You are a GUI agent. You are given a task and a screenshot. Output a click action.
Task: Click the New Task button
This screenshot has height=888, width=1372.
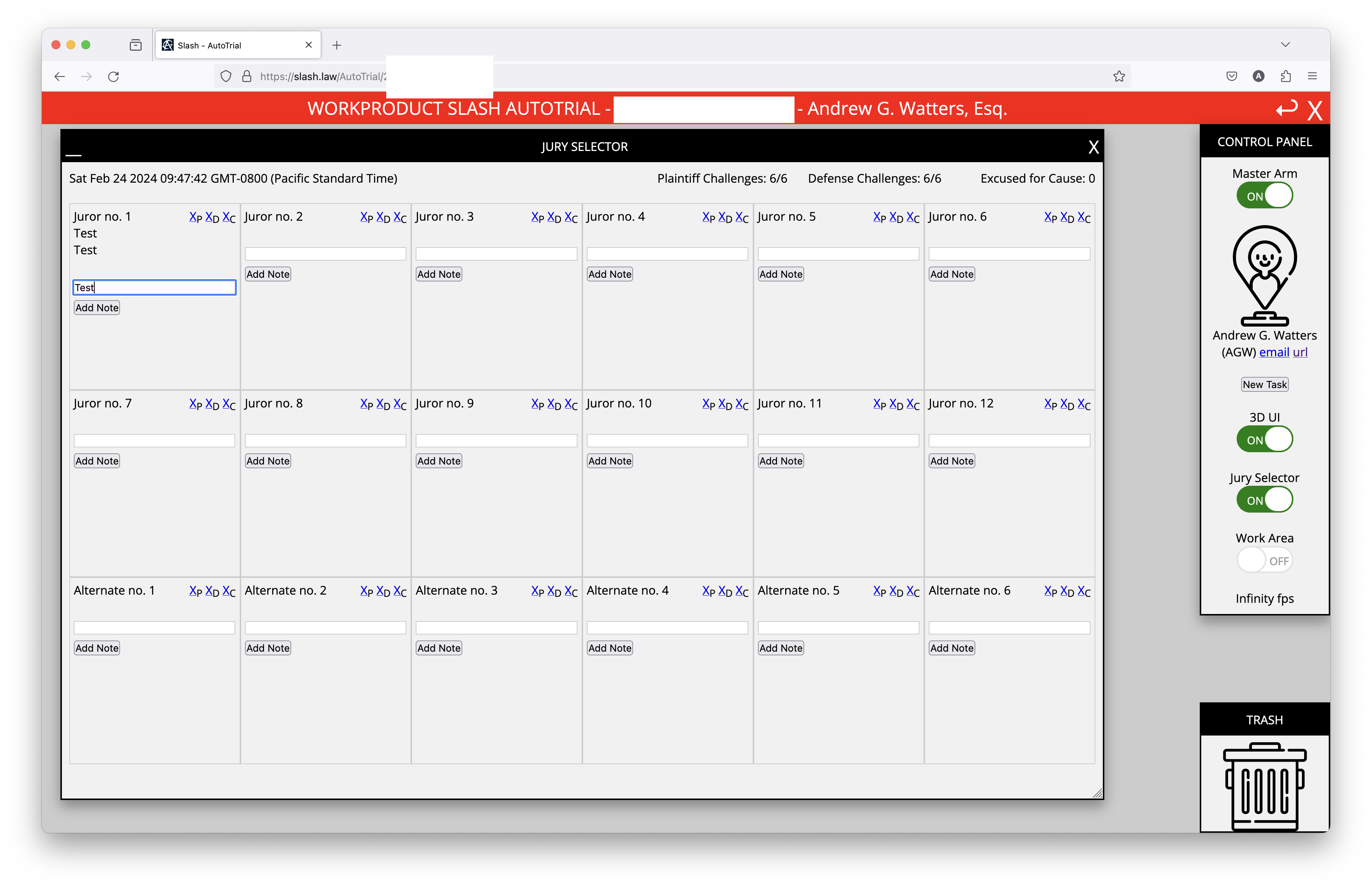1264,384
